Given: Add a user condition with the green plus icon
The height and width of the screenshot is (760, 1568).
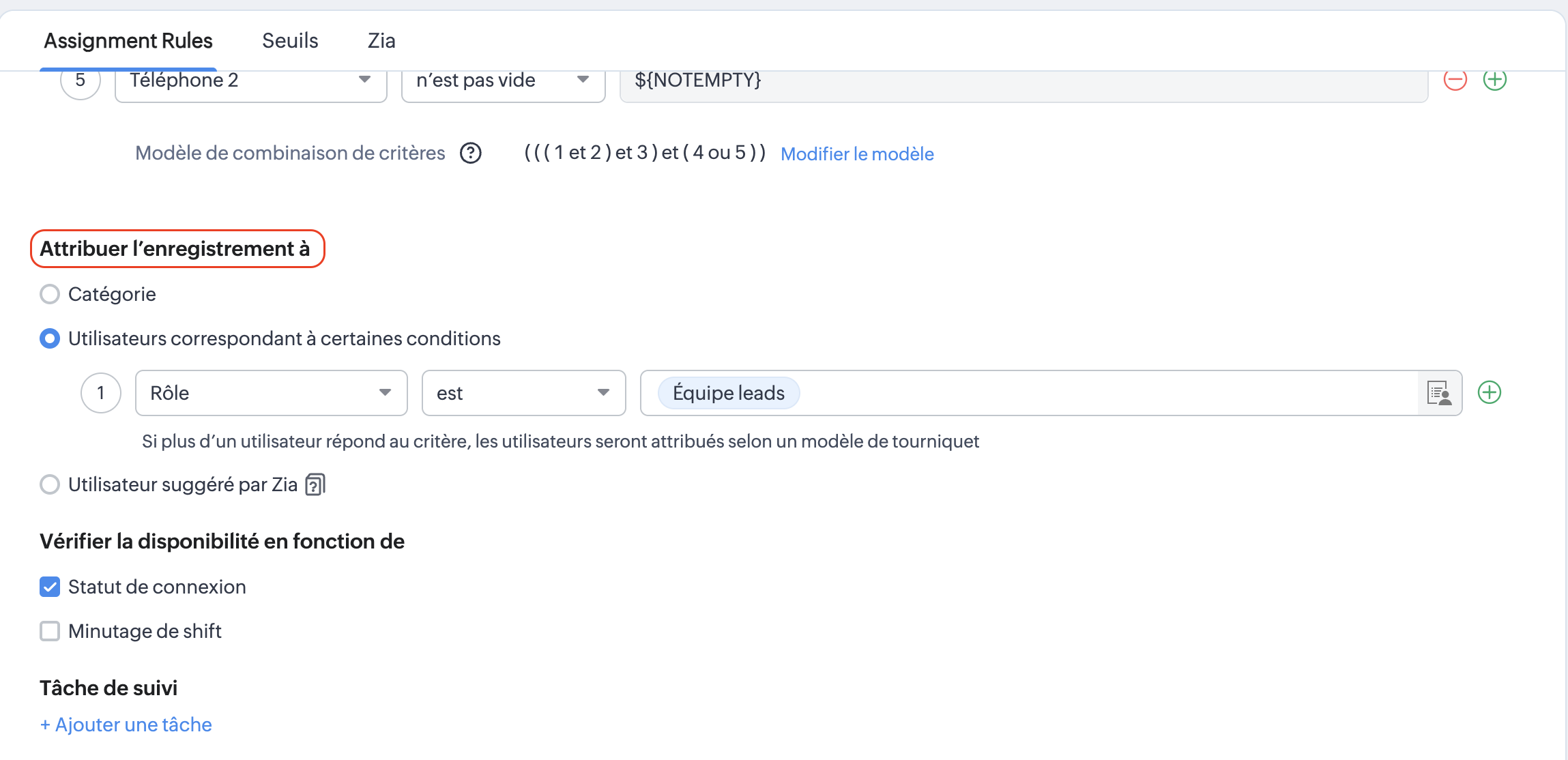Looking at the screenshot, I should [x=1489, y=392].
